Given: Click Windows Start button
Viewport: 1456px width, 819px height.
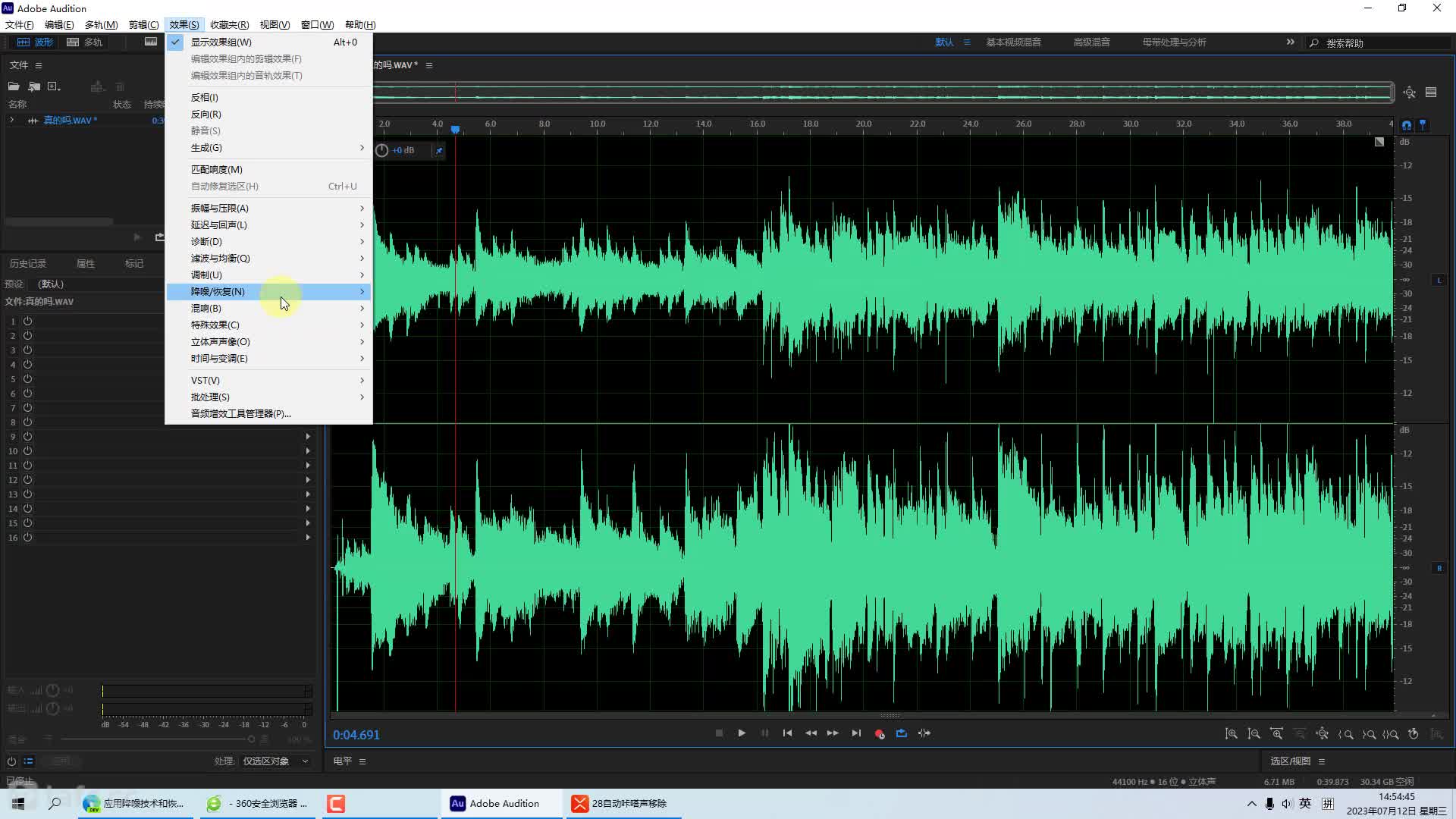Looking at the screenshot, I should (x=18, y=804).
